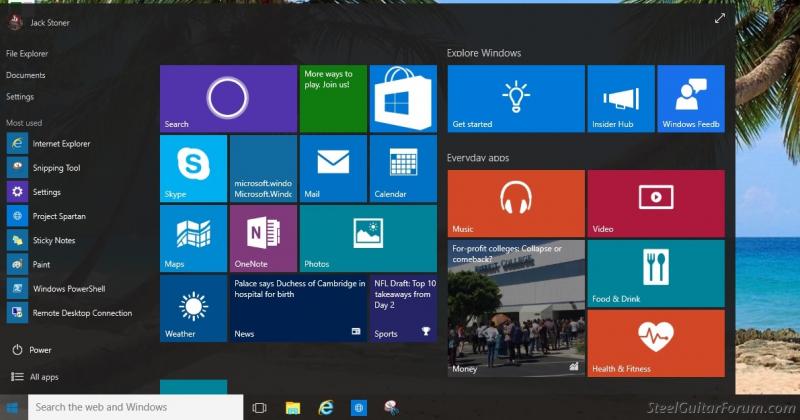Launch the Skype tile
Viewport: 800px width, 420px height.
tap(193, 168)
